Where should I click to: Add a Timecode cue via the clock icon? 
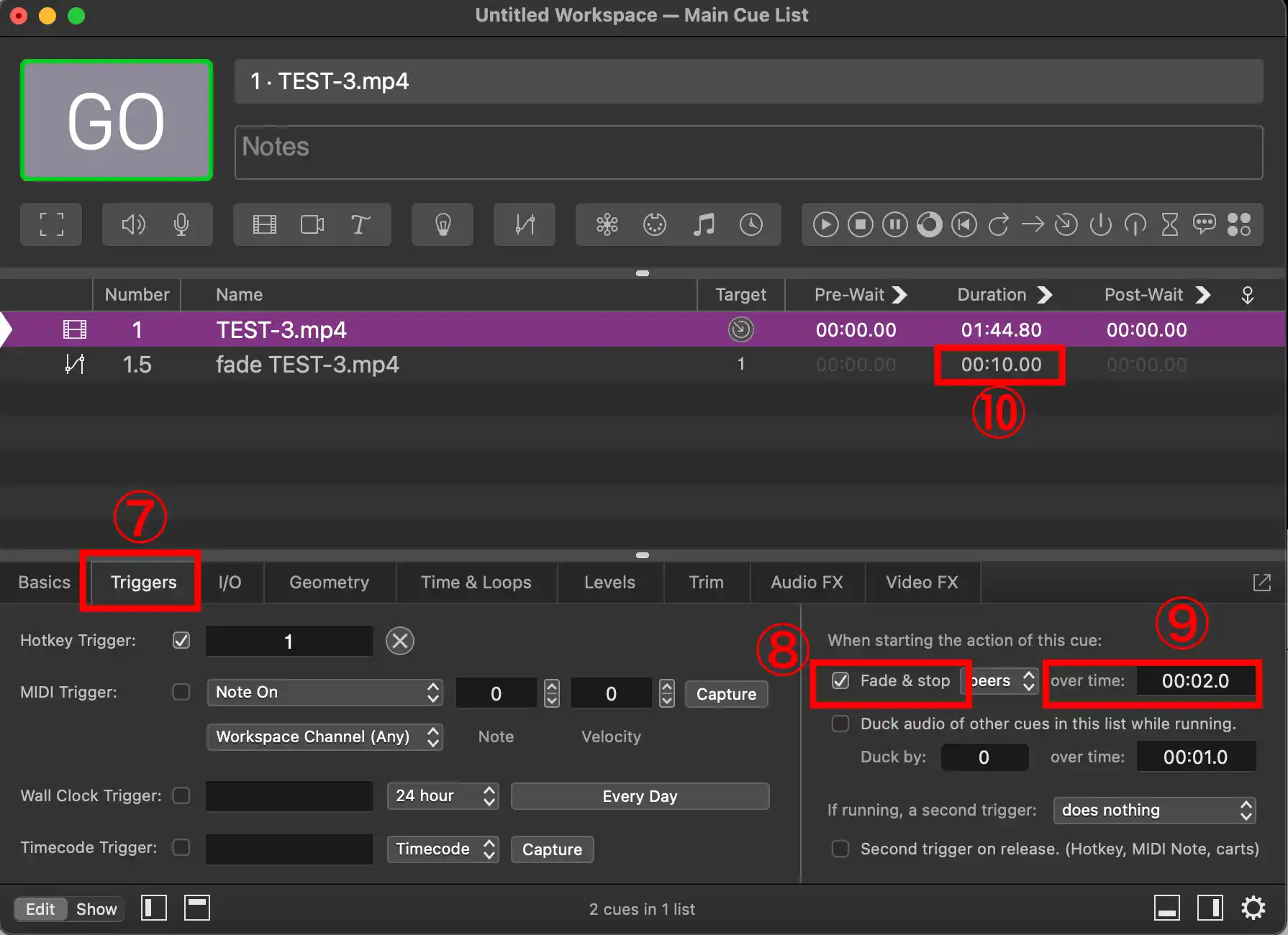[751, 225]
